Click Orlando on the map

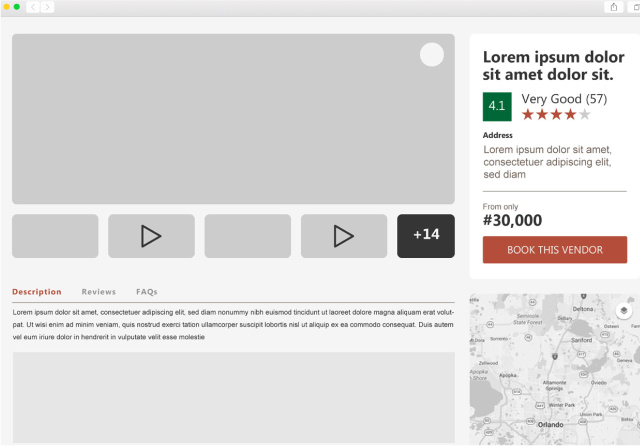coord(550,424)
